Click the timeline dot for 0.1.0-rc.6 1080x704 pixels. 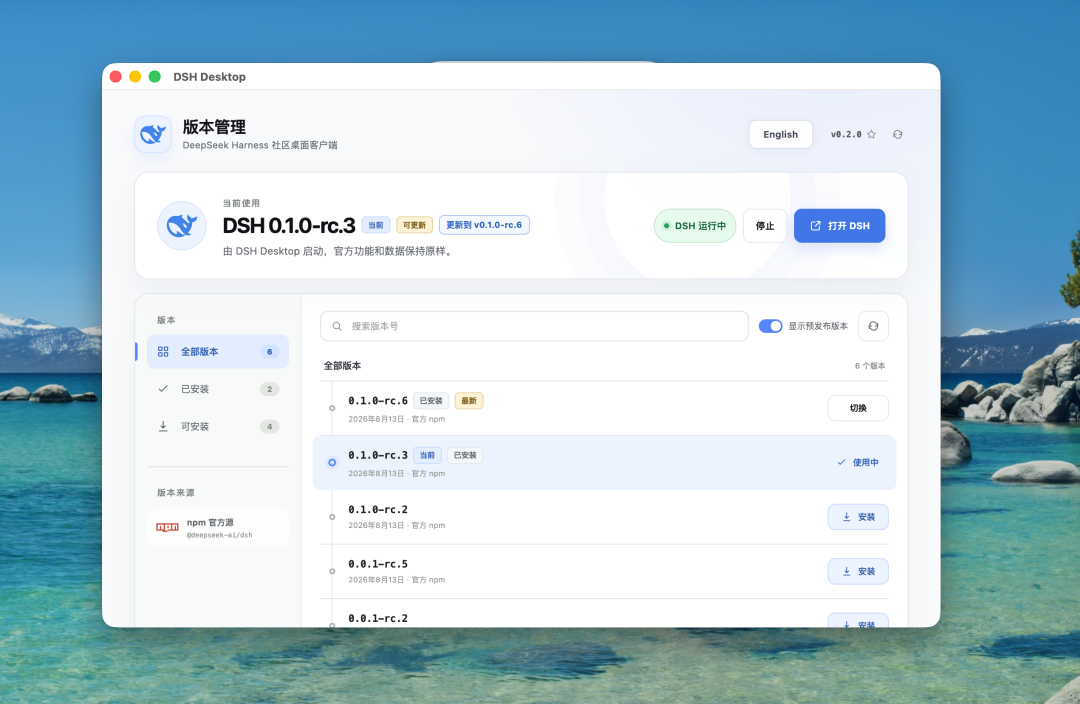pyautogui.click(x=332, y=408)
